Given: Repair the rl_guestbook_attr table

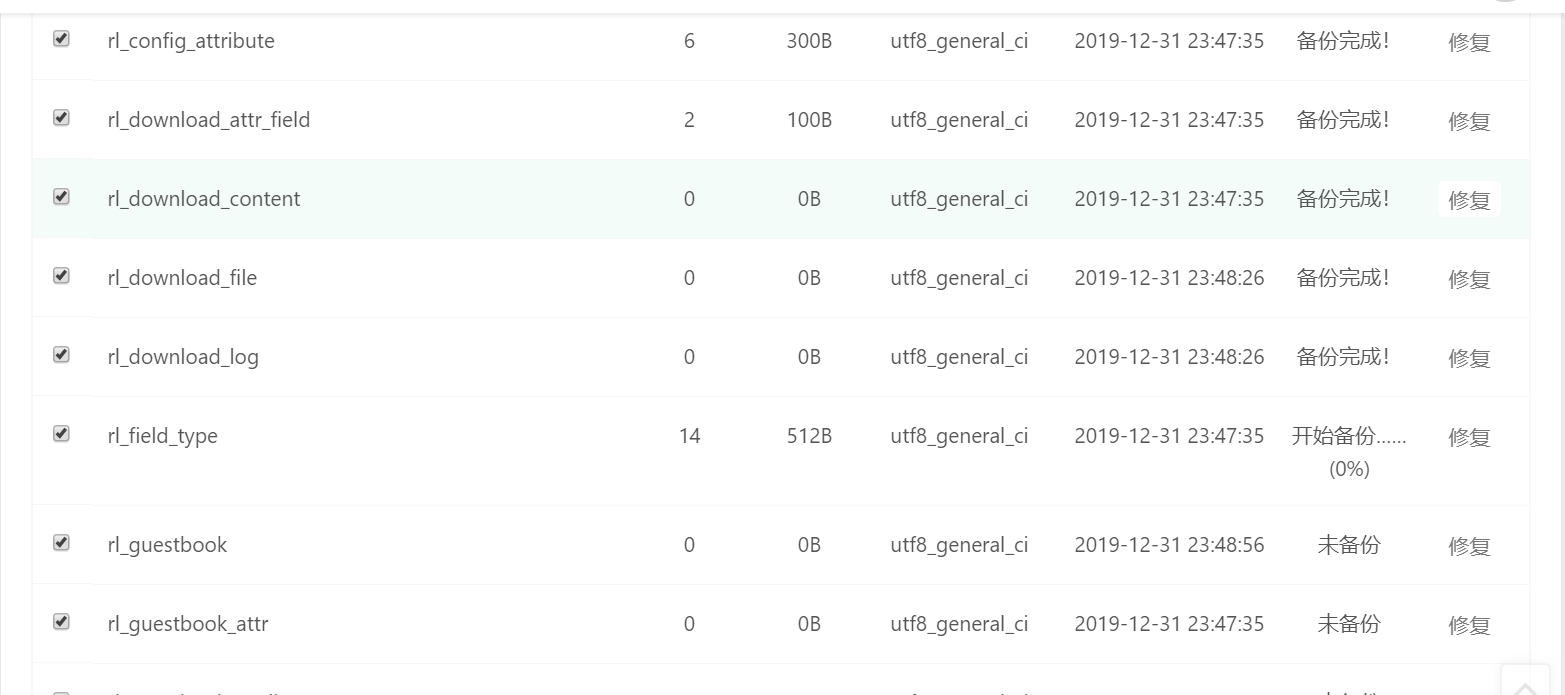Looking at the screenshot, I should point(1469,625).
